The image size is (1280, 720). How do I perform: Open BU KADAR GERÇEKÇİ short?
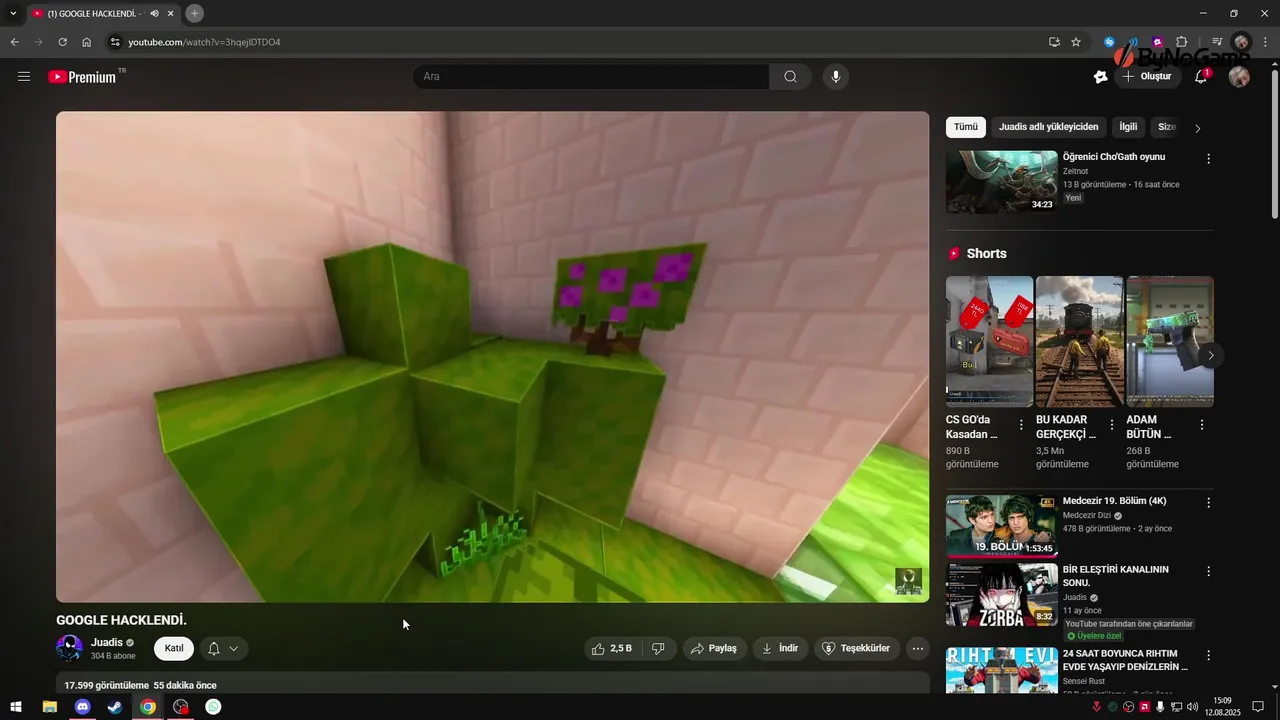pyautogui.click(x=1079, y=341)
